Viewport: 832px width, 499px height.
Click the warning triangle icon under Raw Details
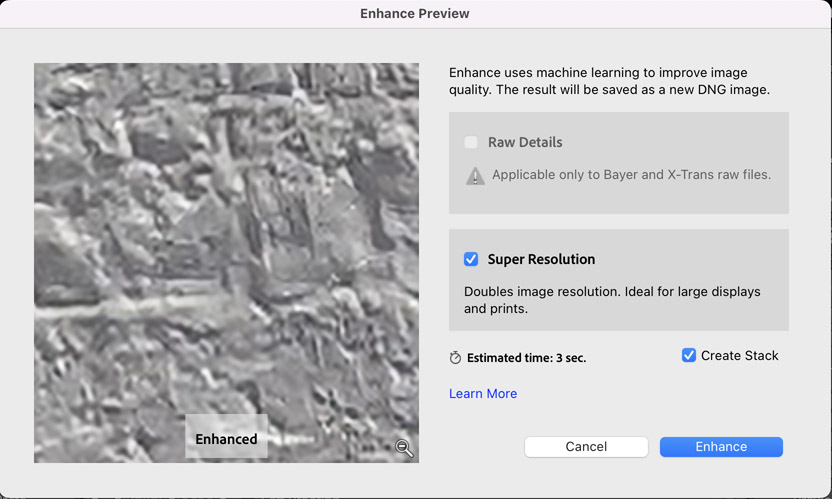pos(475,176)
